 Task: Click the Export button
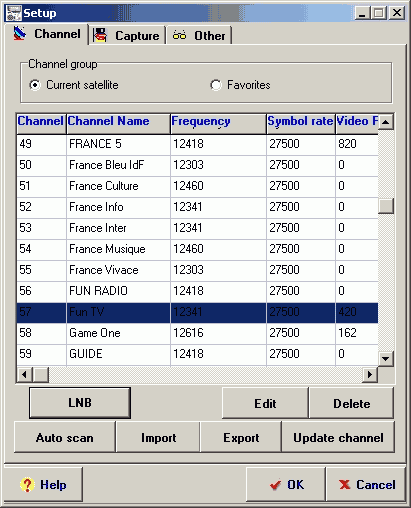(x=241, y=437)
